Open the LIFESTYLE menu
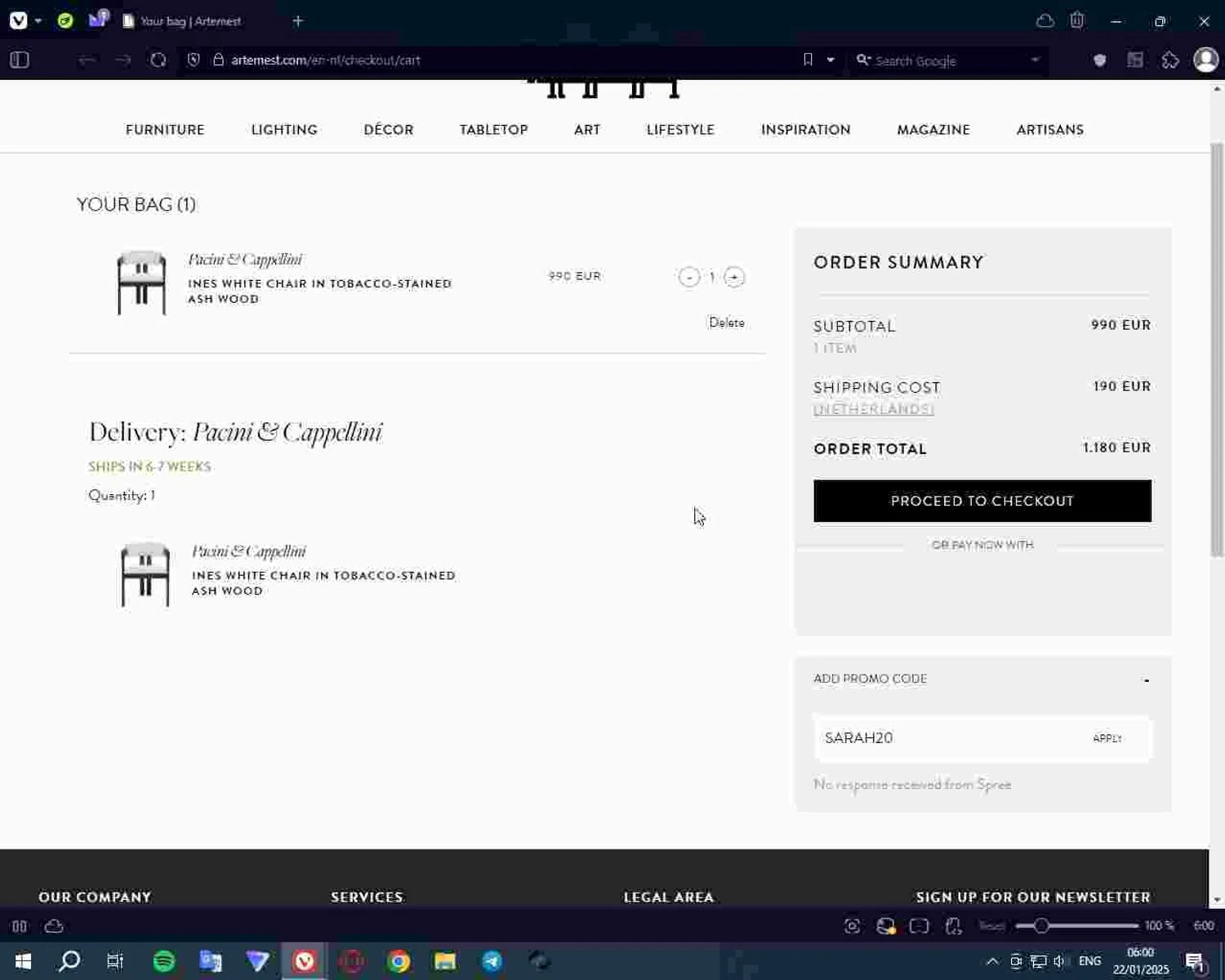1225x980 pixels. coord(680,130)
